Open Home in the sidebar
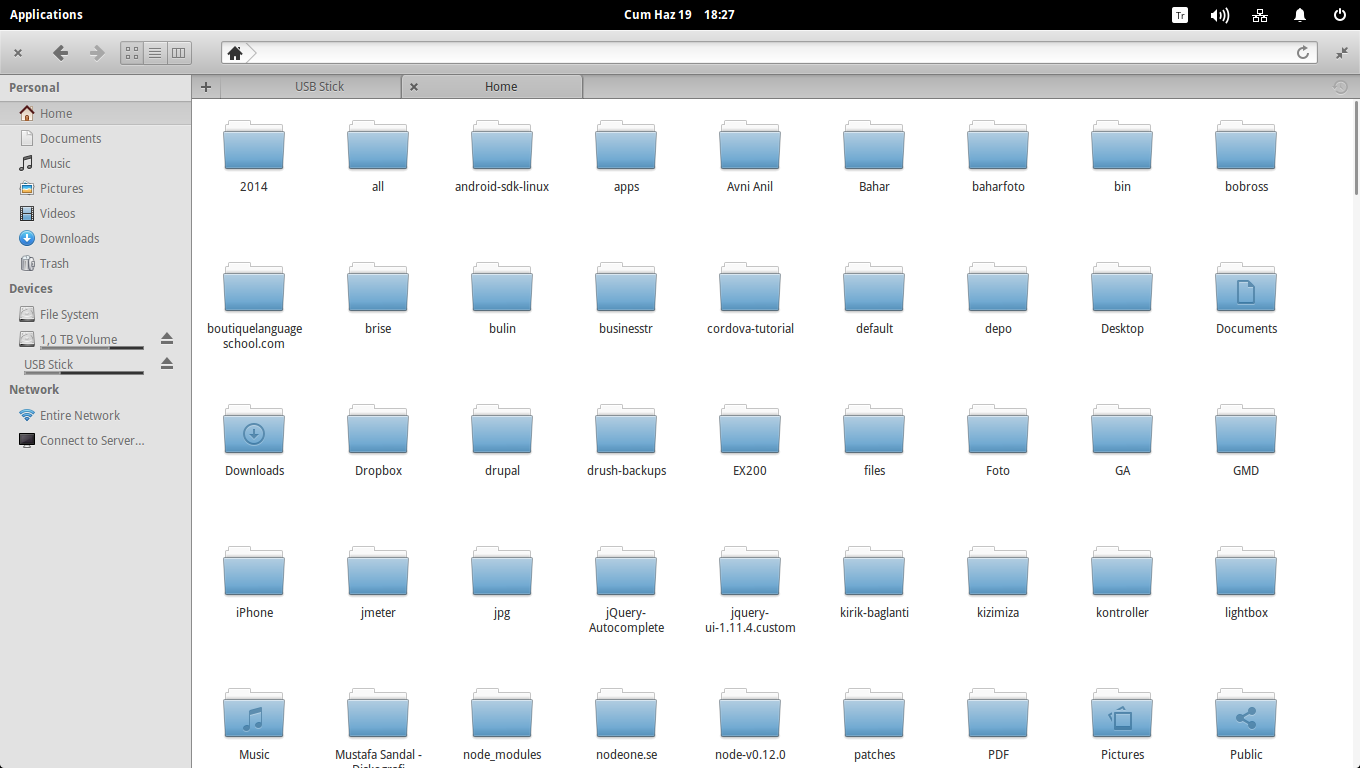 (x=95, y=113)
